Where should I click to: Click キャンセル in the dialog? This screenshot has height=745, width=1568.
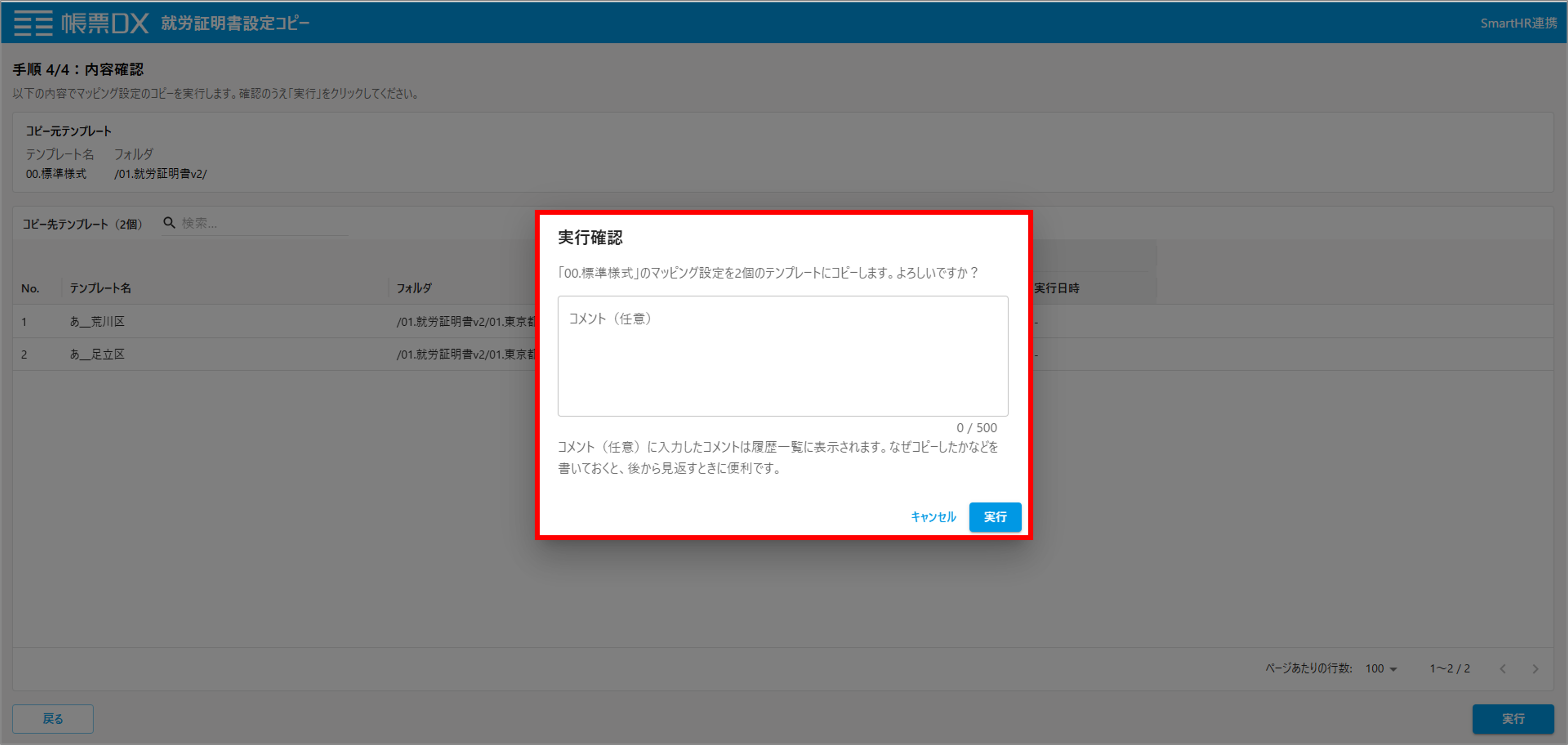pos(933,516)
